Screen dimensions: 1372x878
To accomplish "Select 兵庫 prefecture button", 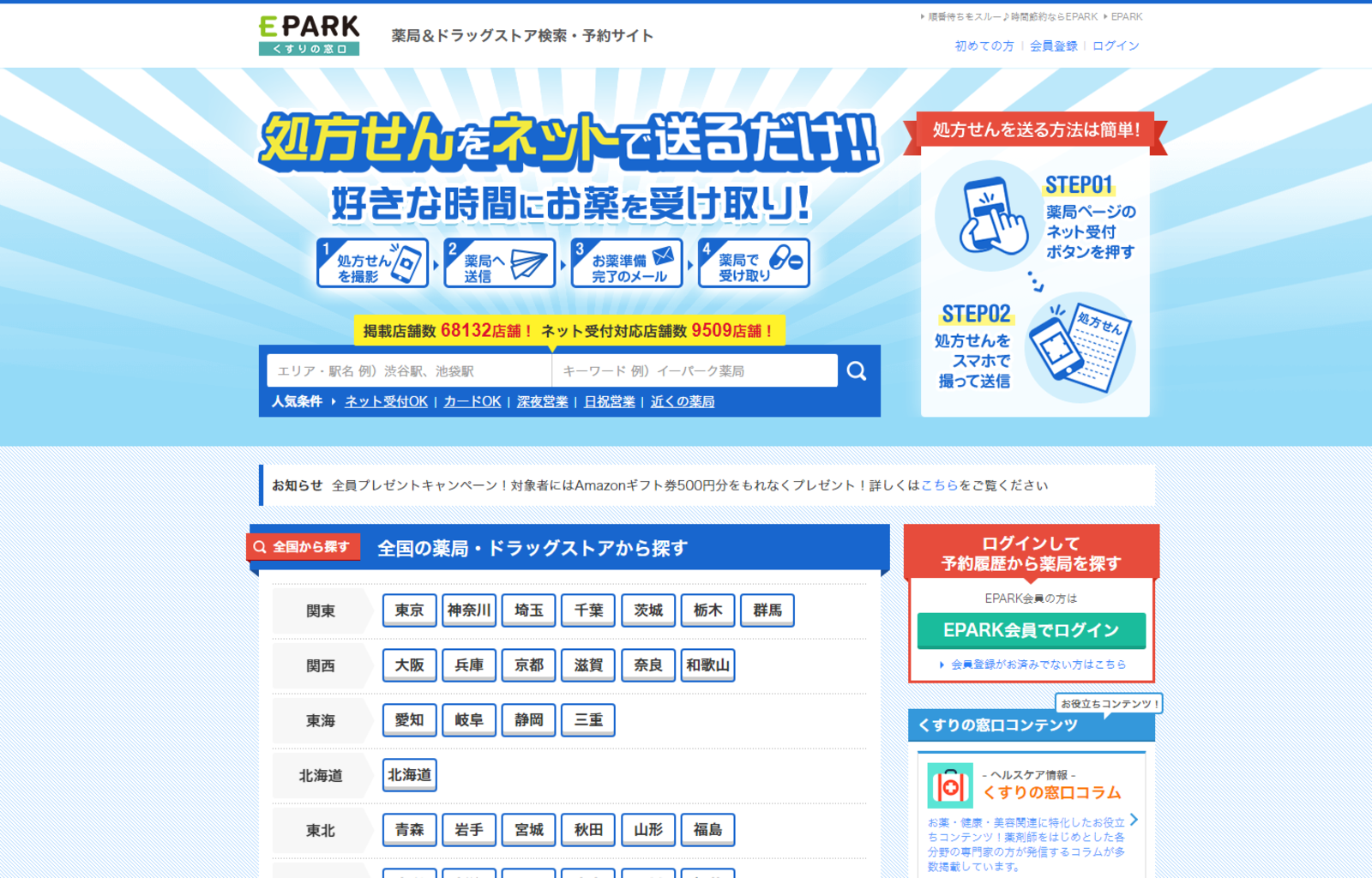I will coord(469,665).
